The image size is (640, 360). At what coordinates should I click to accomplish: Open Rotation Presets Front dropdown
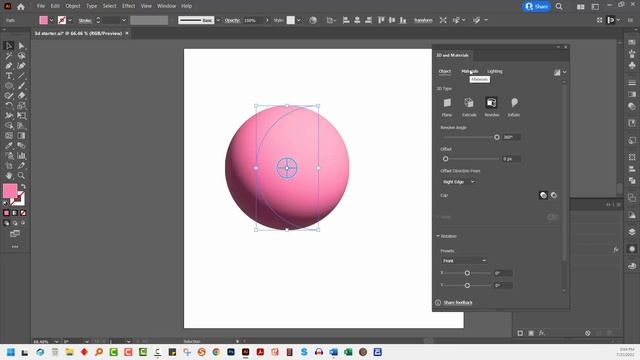pos(464,260)
